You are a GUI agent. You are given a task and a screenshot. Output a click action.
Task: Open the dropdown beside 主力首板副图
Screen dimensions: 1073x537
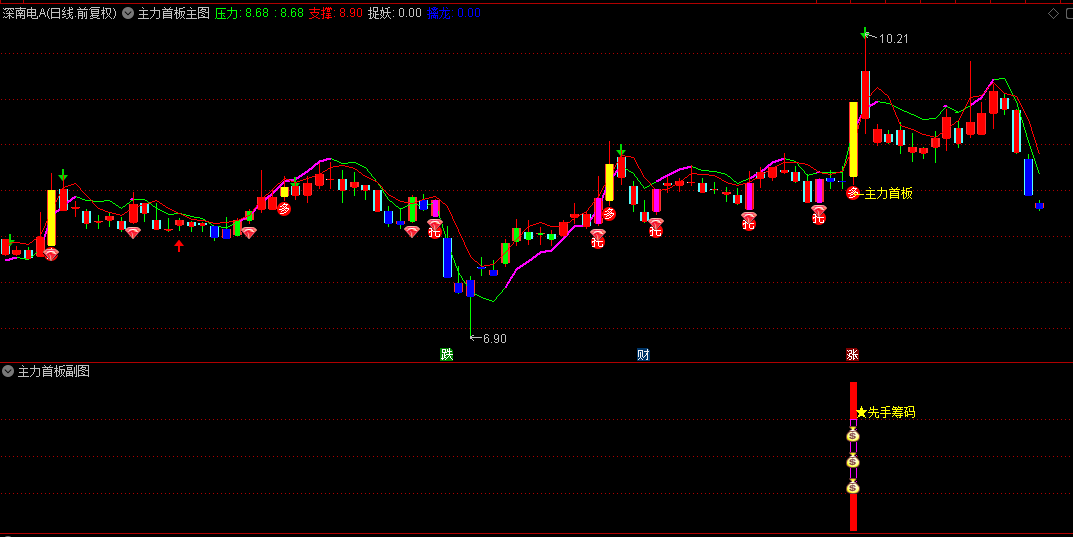pyautogui.click(x=8, y=371)
